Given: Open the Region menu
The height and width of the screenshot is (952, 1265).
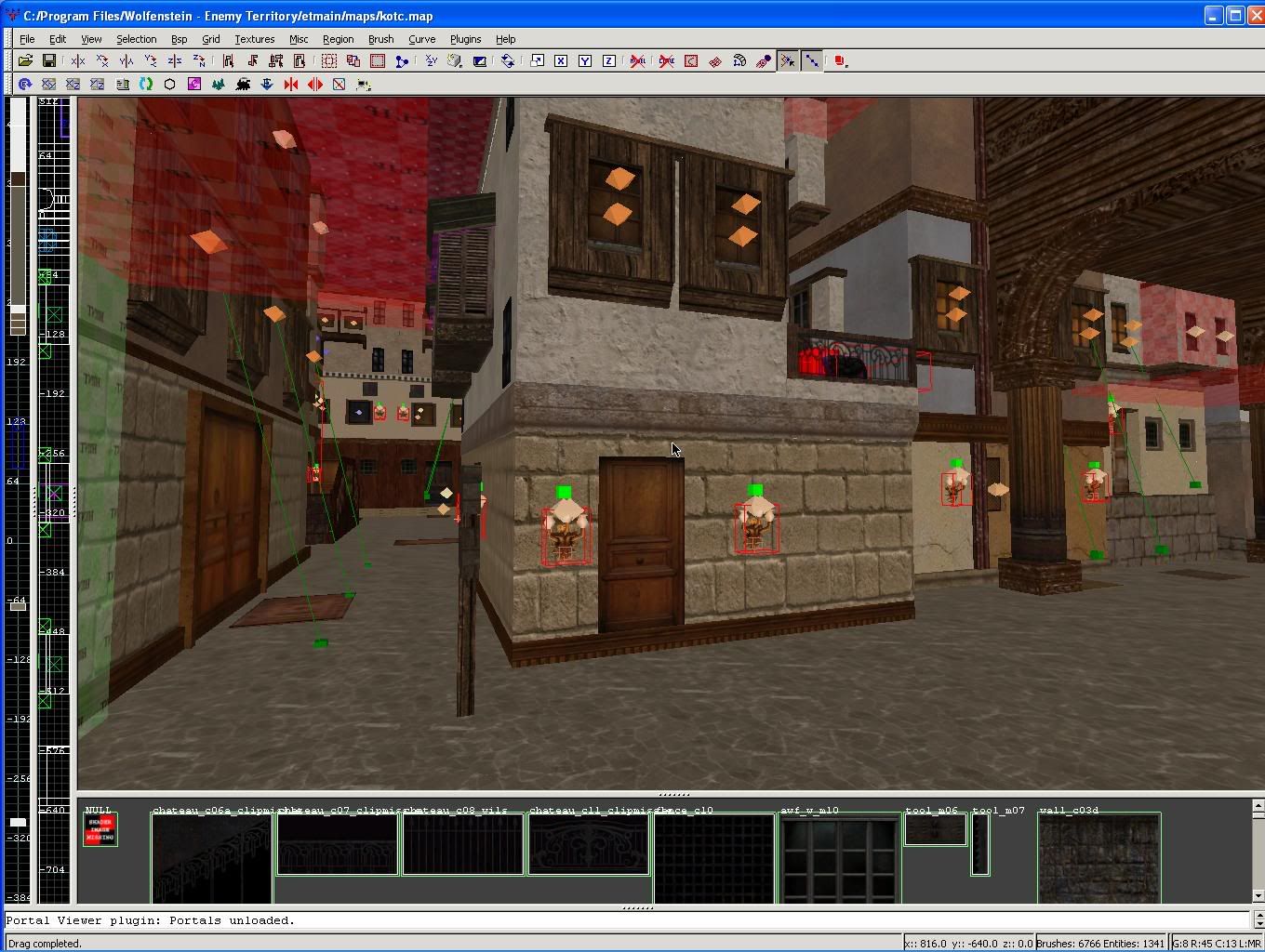Looking at the screenshot, I should point(338,39).
